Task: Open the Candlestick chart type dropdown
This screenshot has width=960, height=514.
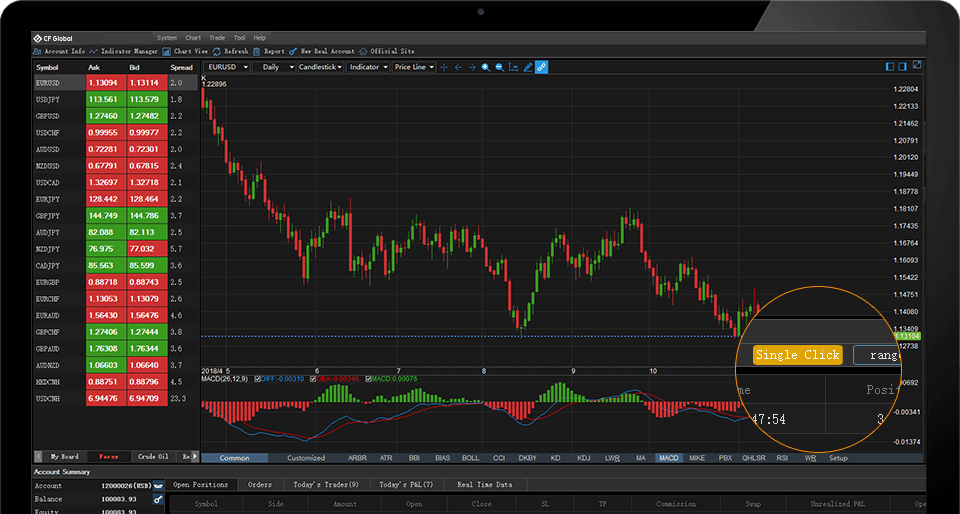Action: [320, 67]
